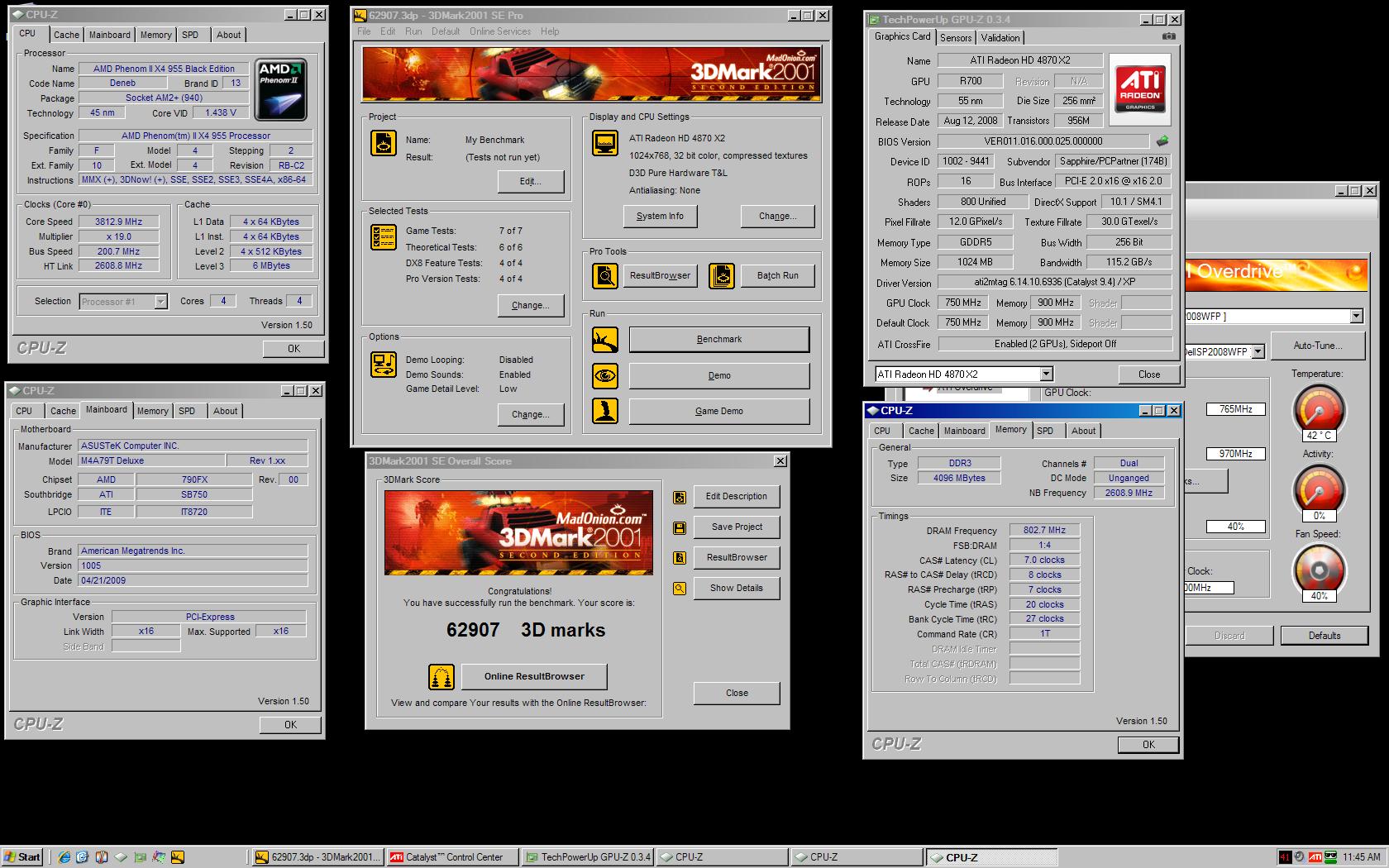The height and width of the screenshot is (868, 1389).
Task: Click the 62907 score text
Action: 473,630
